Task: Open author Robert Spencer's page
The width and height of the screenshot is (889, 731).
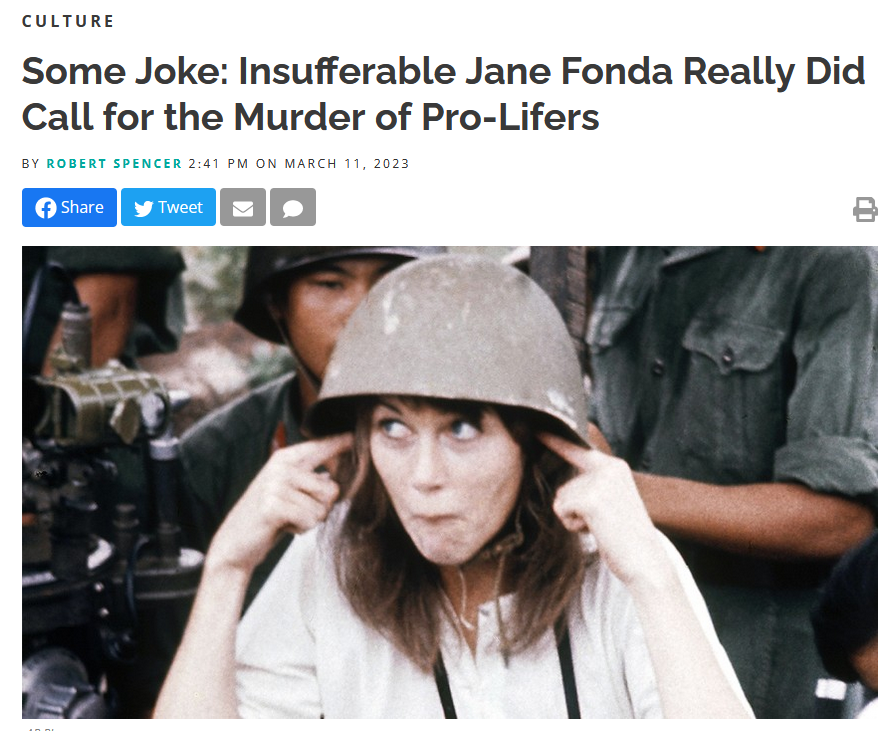Action: (114, 164)
